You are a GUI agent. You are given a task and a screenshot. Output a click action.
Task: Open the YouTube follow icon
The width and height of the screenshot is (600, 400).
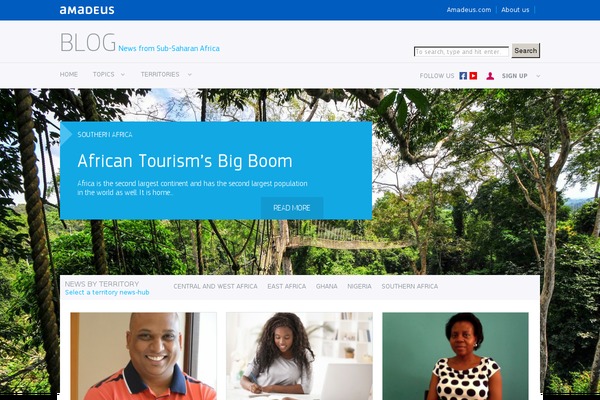point(473,76)
